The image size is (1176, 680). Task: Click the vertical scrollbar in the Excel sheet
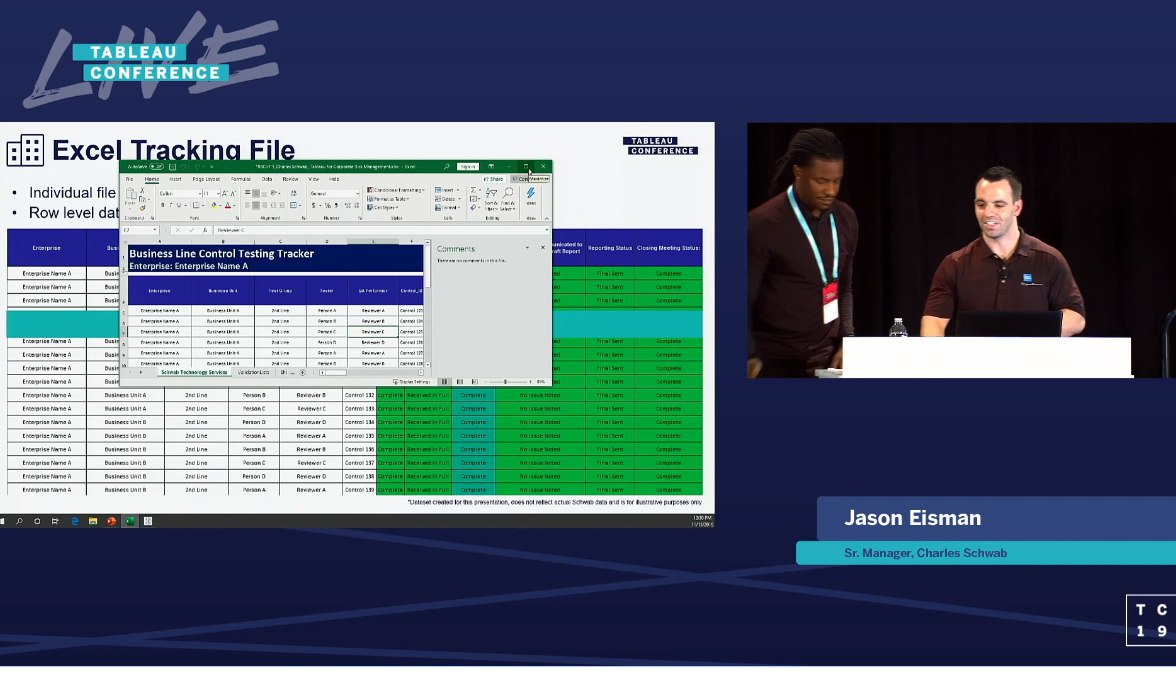428,303
